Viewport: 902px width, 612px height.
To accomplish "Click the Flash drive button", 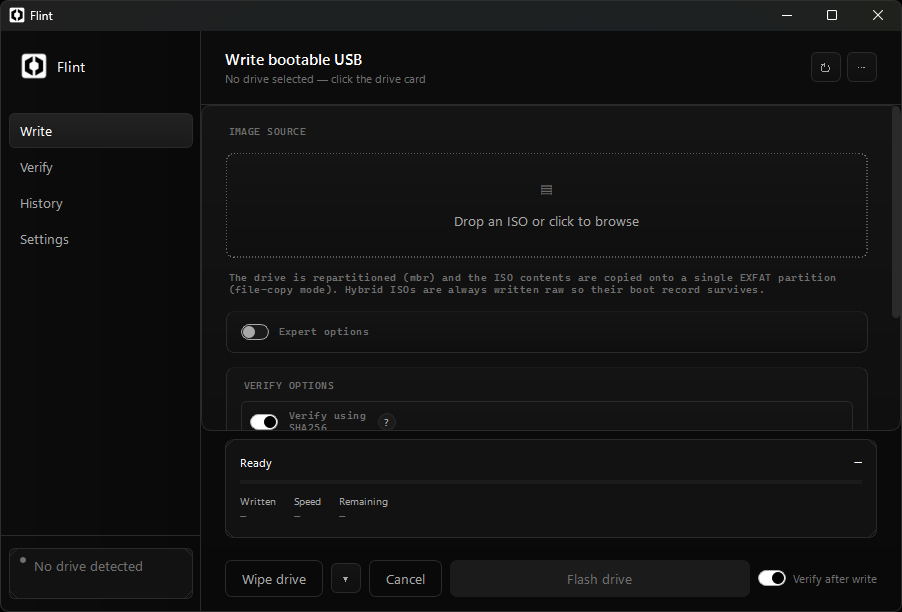I will [599, 579].
